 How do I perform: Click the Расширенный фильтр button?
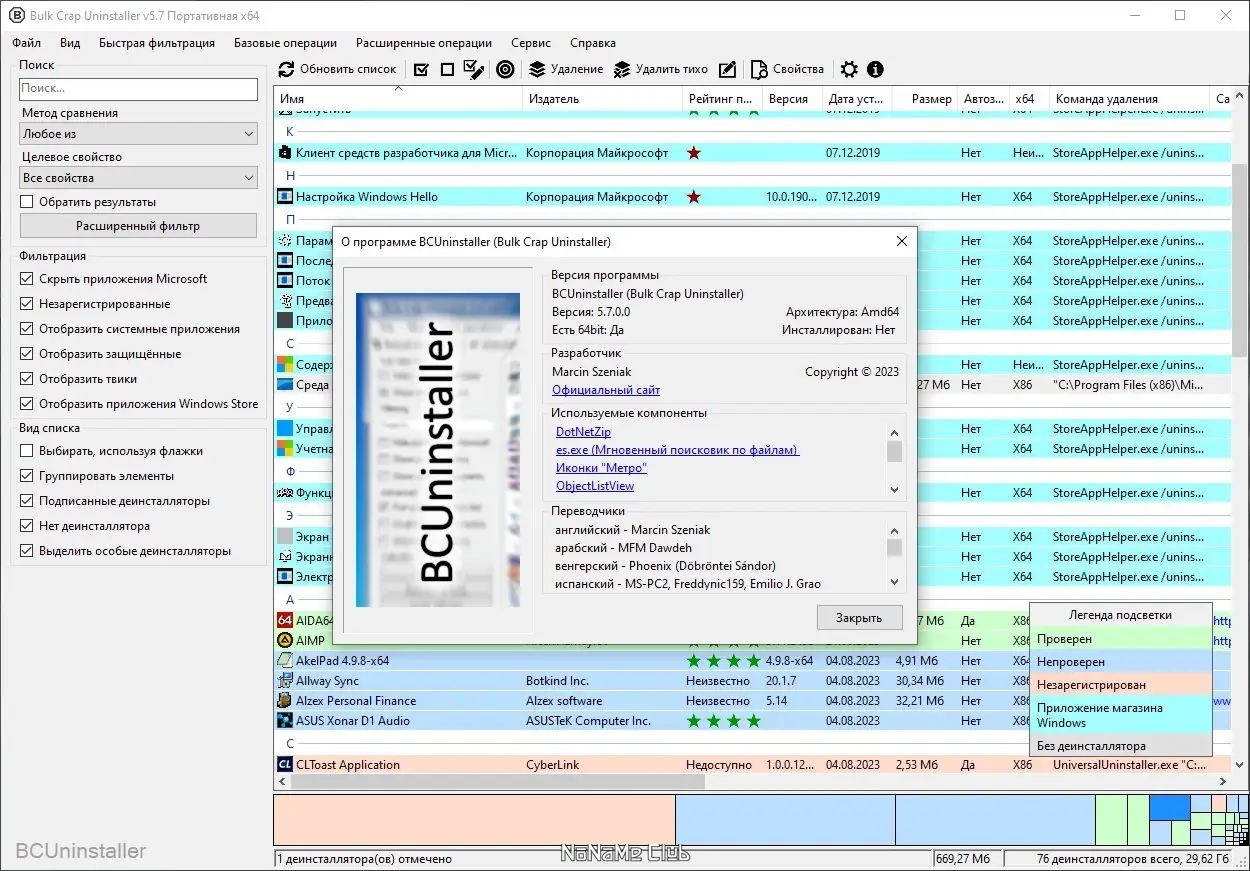(138, 226)
